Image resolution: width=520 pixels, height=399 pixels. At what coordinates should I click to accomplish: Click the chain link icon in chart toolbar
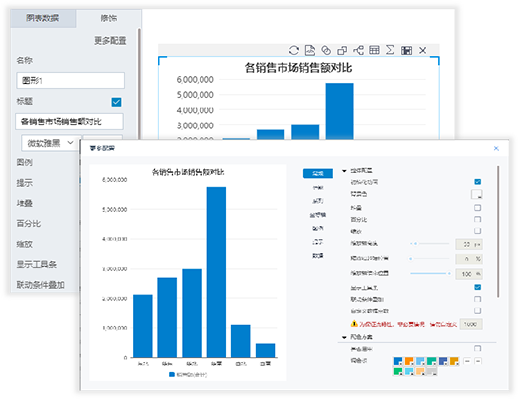326,50
